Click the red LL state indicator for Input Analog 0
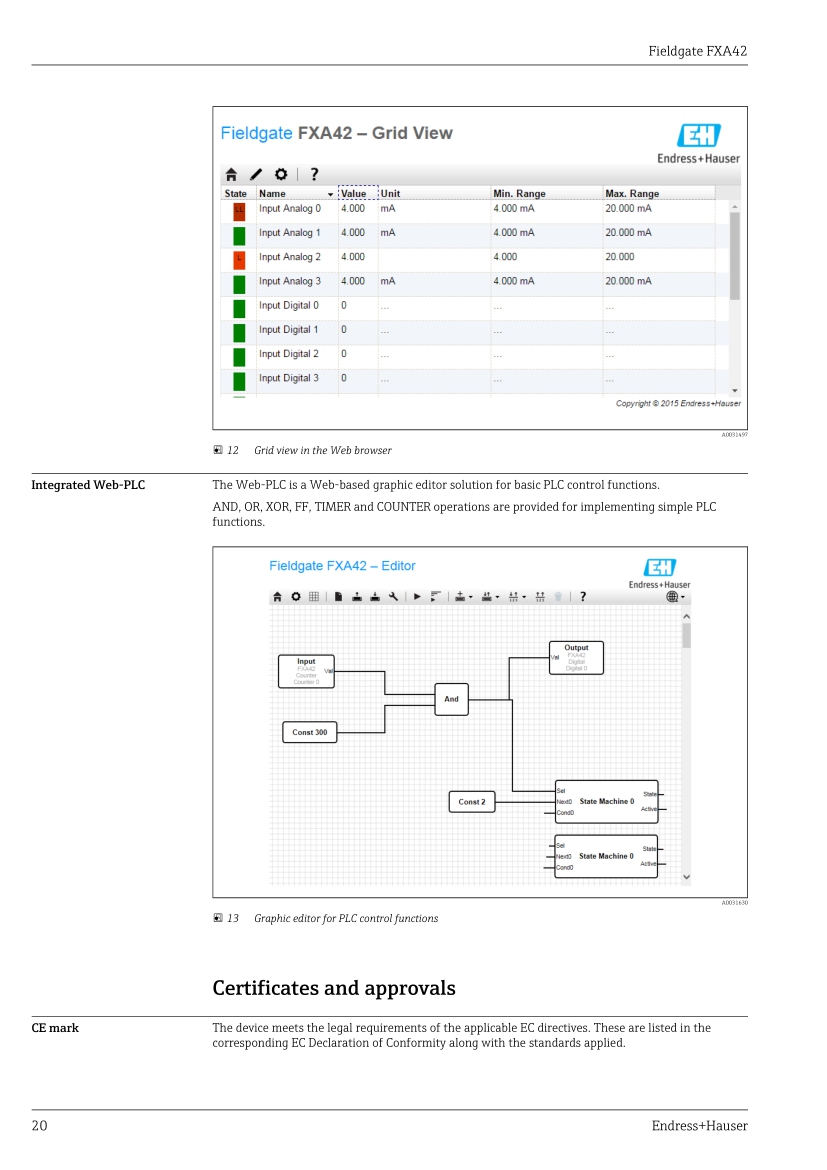The width and height of the screenshot is (827, 1170). pyautogui.click(x=239, y=211)
